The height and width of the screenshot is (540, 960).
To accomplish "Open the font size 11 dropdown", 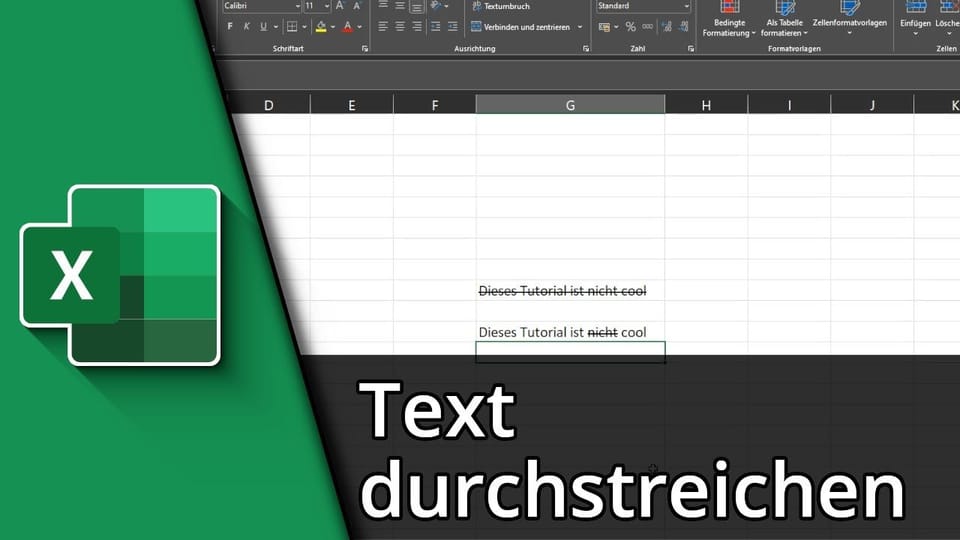I will point(326,6).
